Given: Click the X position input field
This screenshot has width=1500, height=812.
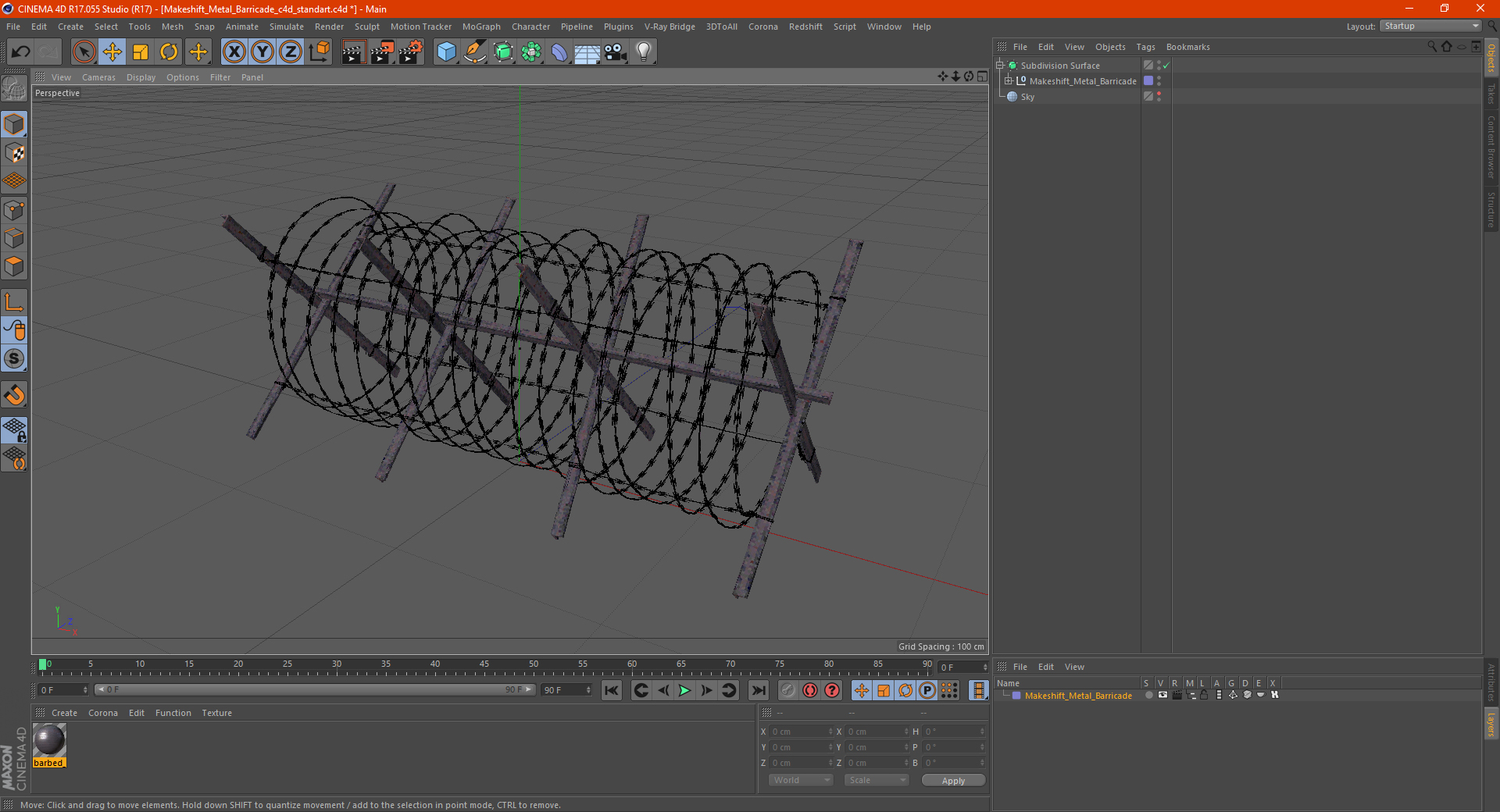Looking at the screenshot, I should point(802,732).
